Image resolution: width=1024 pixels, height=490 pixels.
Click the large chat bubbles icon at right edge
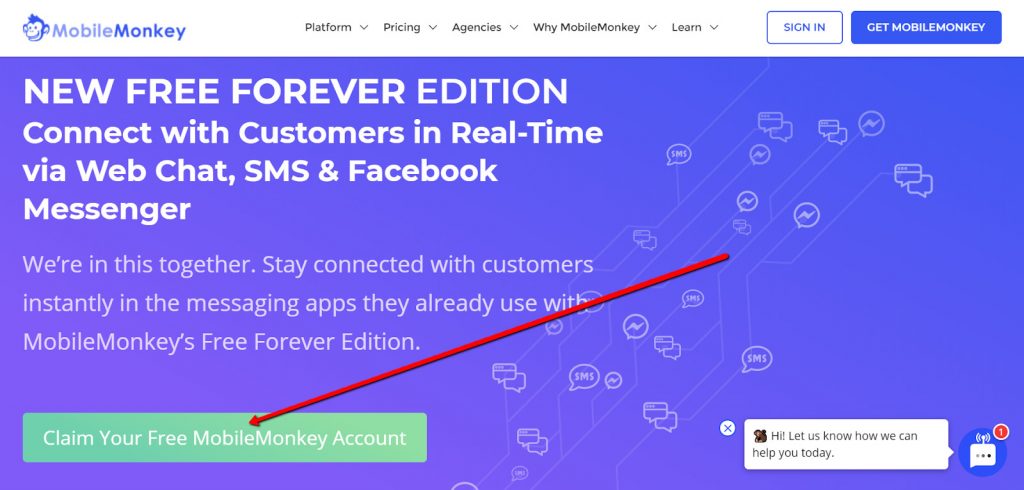pyautogui.click(x=913, y=180)
